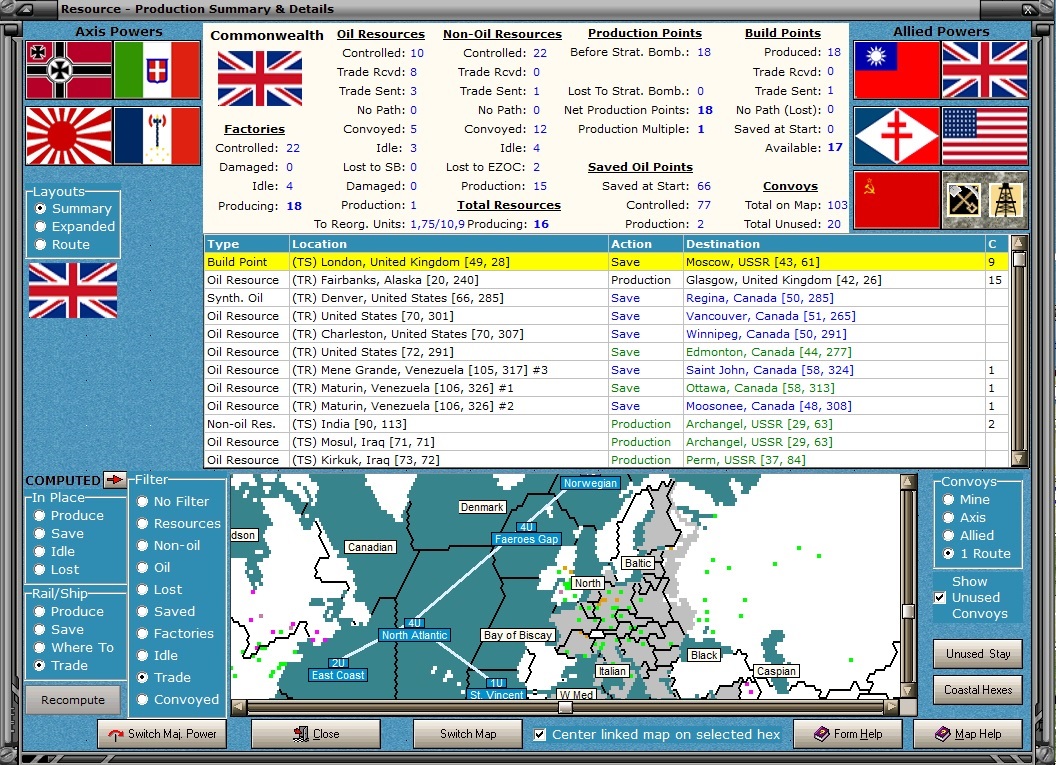Click the table scrollbar up arrow

[1019, 242]
